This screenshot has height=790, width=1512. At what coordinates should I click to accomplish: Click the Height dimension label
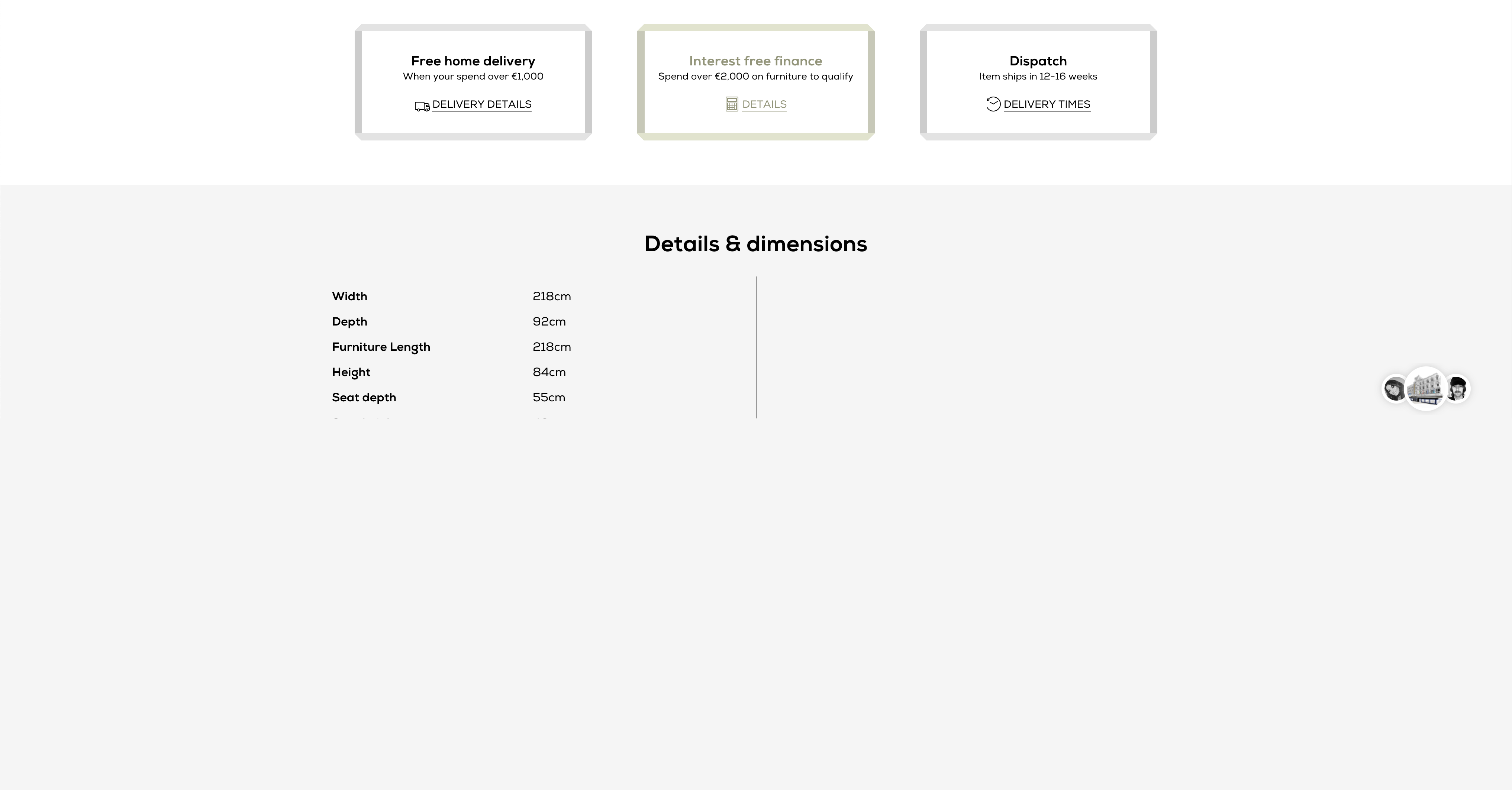coord(351,372)
